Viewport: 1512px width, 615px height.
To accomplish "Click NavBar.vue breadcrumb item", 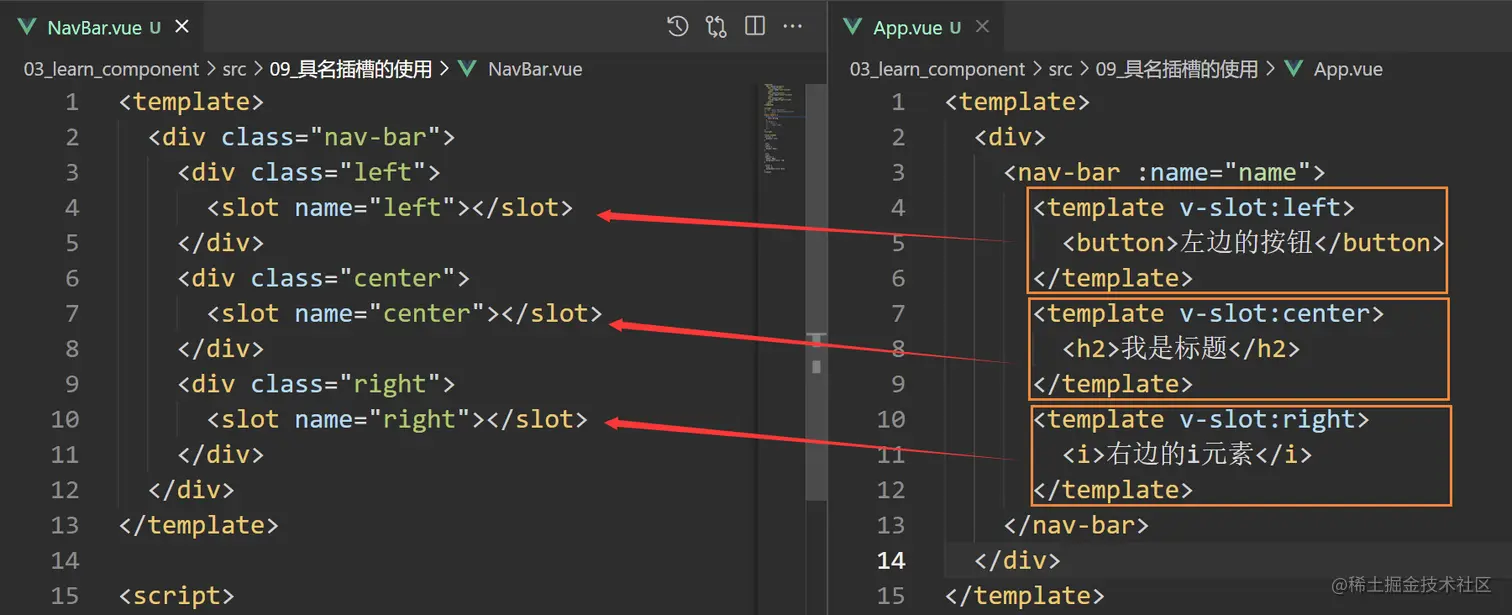I will coord(535,69).
